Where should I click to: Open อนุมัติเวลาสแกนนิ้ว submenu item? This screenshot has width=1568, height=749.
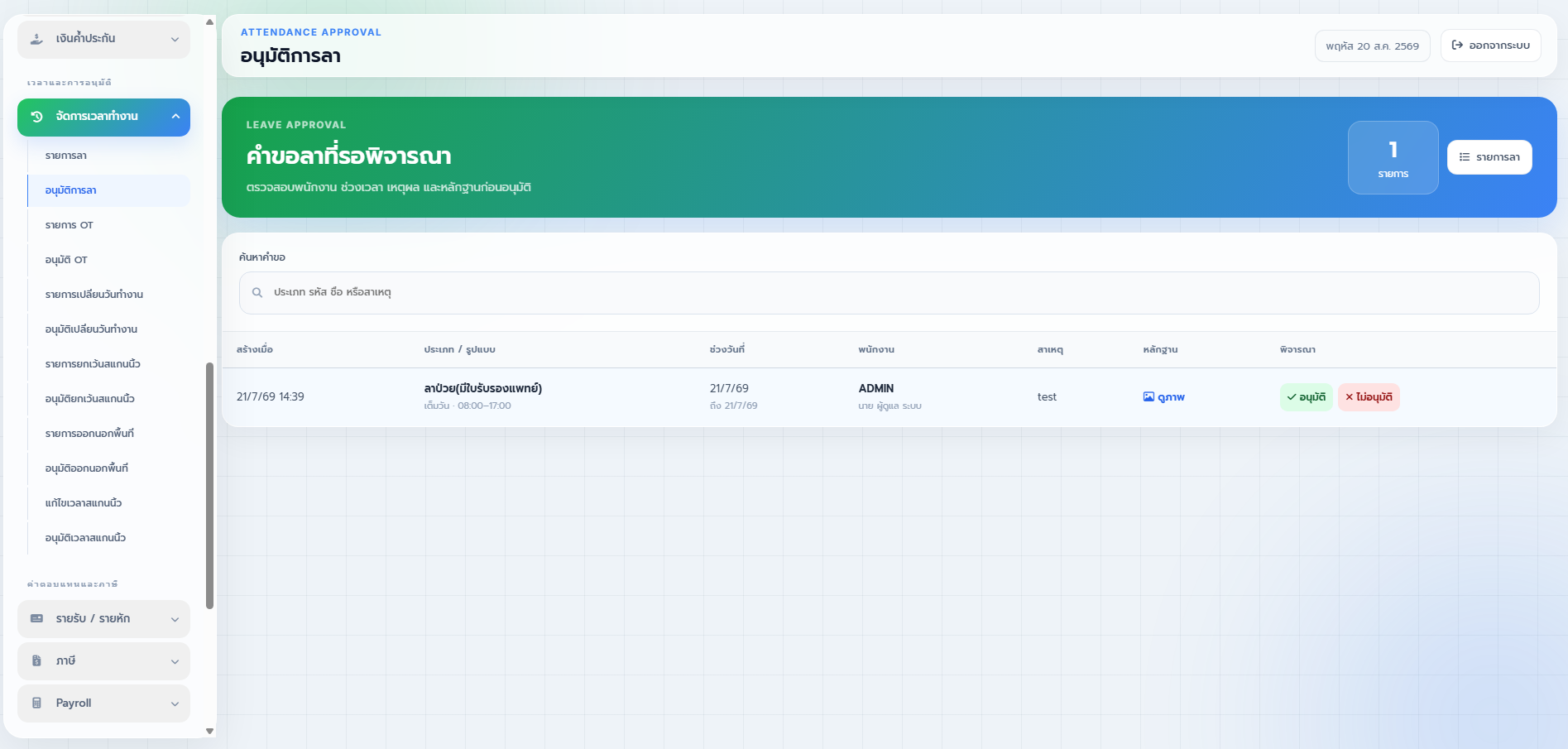point(109,538)
